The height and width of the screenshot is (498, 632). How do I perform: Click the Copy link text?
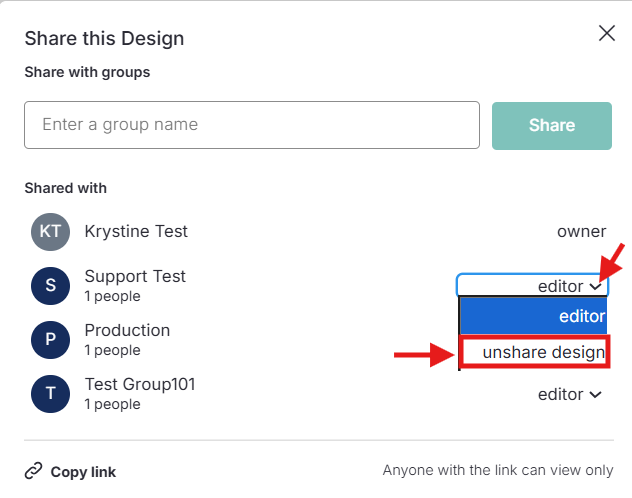83,472
